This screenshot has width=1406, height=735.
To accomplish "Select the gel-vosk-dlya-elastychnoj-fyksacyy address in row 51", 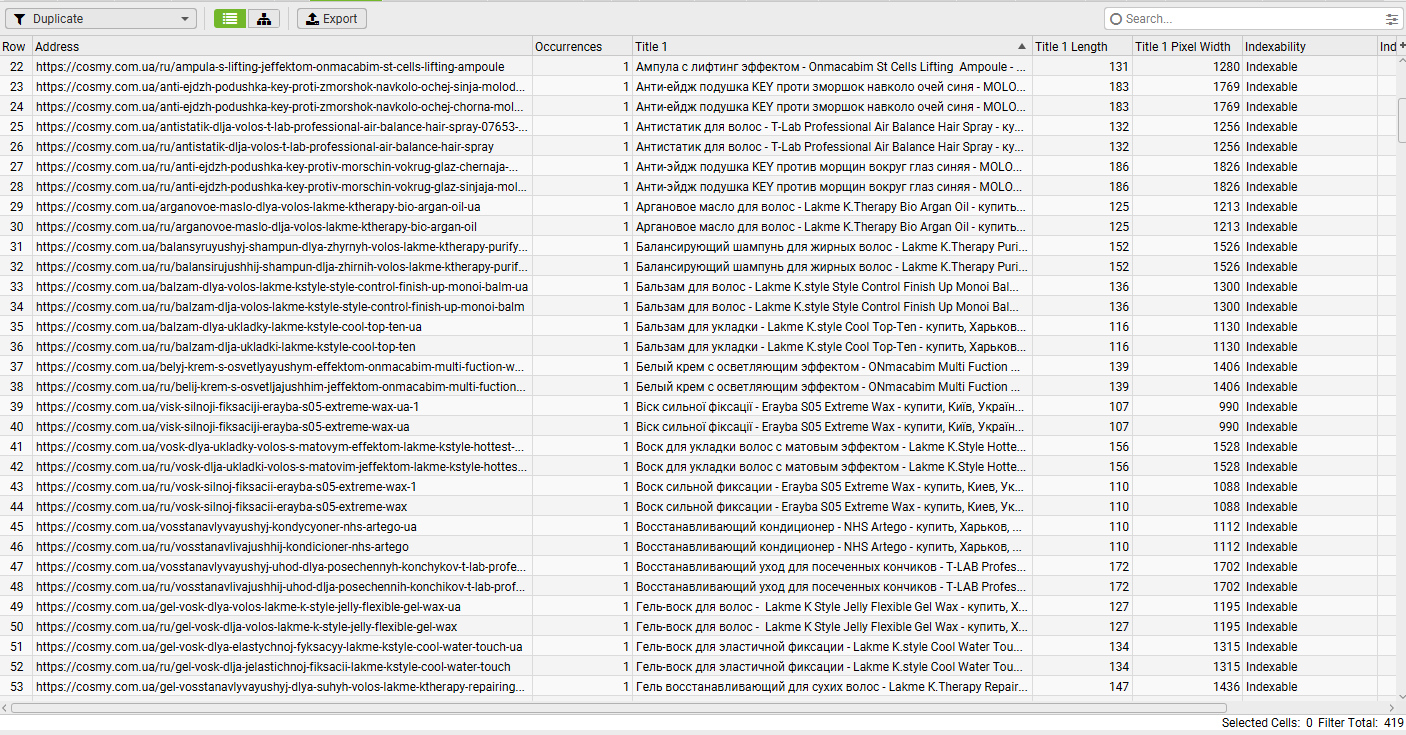I will pyautogui.click(x=282, y=647).
